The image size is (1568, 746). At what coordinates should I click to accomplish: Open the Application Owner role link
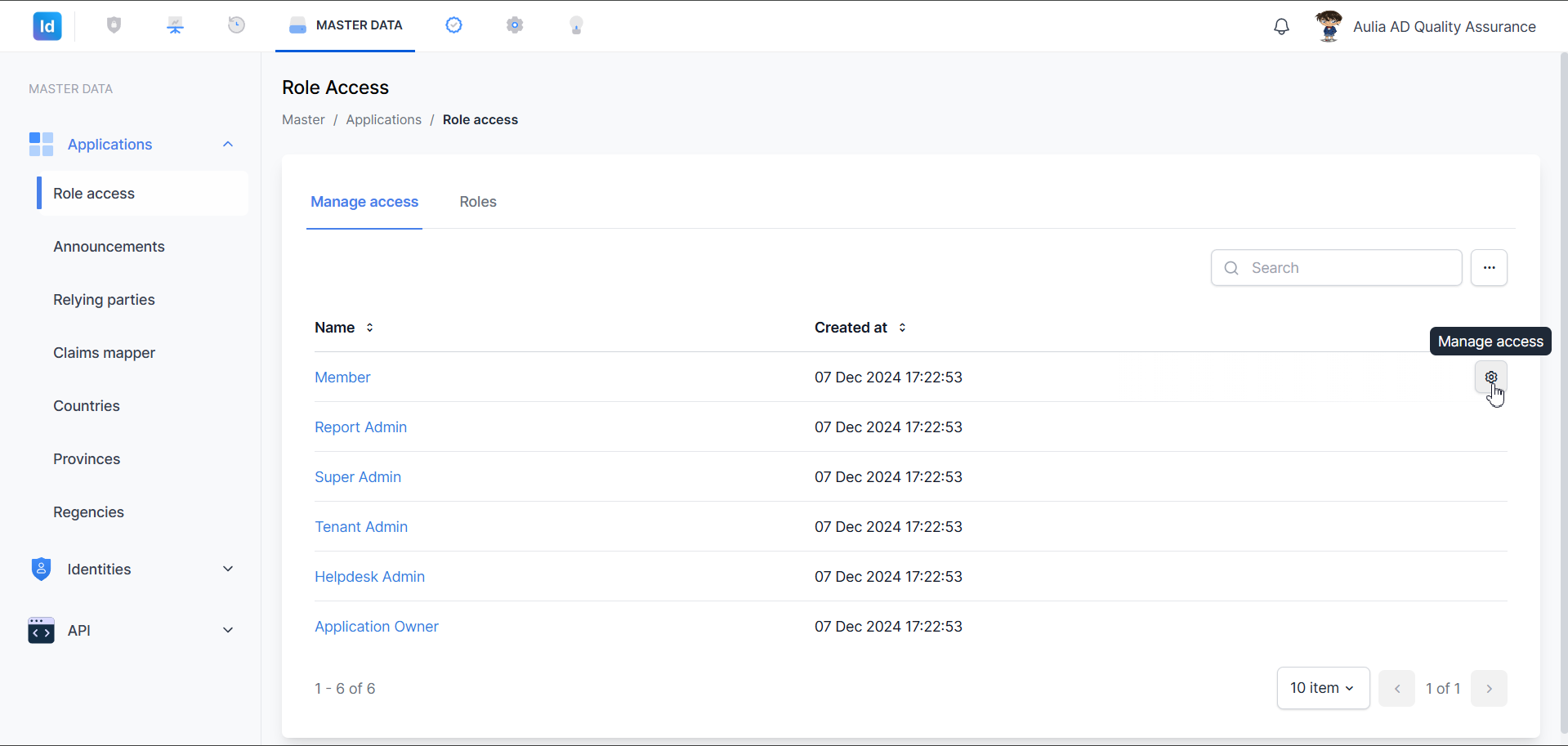tap(377, 627)
